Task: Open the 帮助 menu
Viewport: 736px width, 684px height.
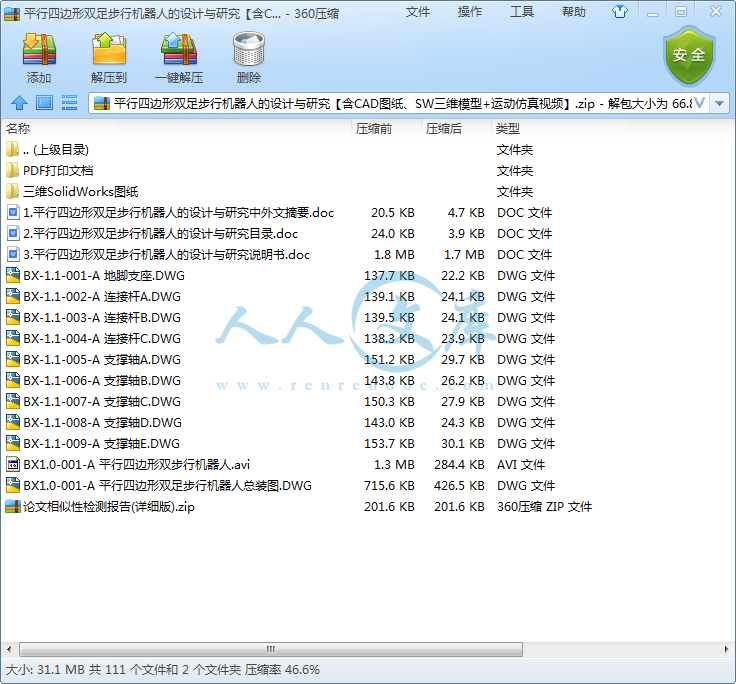Action: click(574, 12)
